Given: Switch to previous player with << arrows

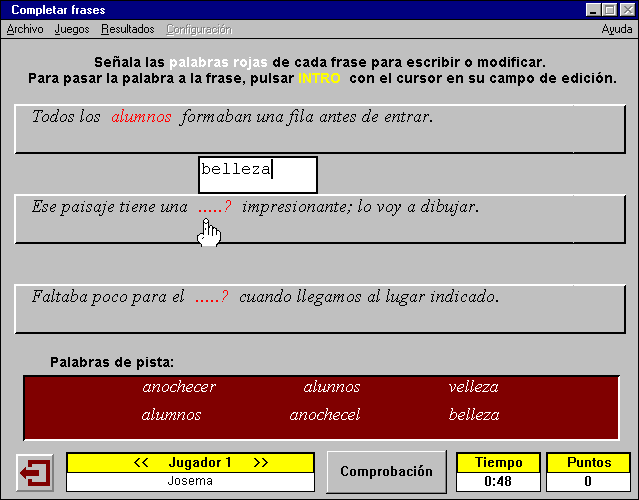Looking at the screenshot, I should (141, 463).
